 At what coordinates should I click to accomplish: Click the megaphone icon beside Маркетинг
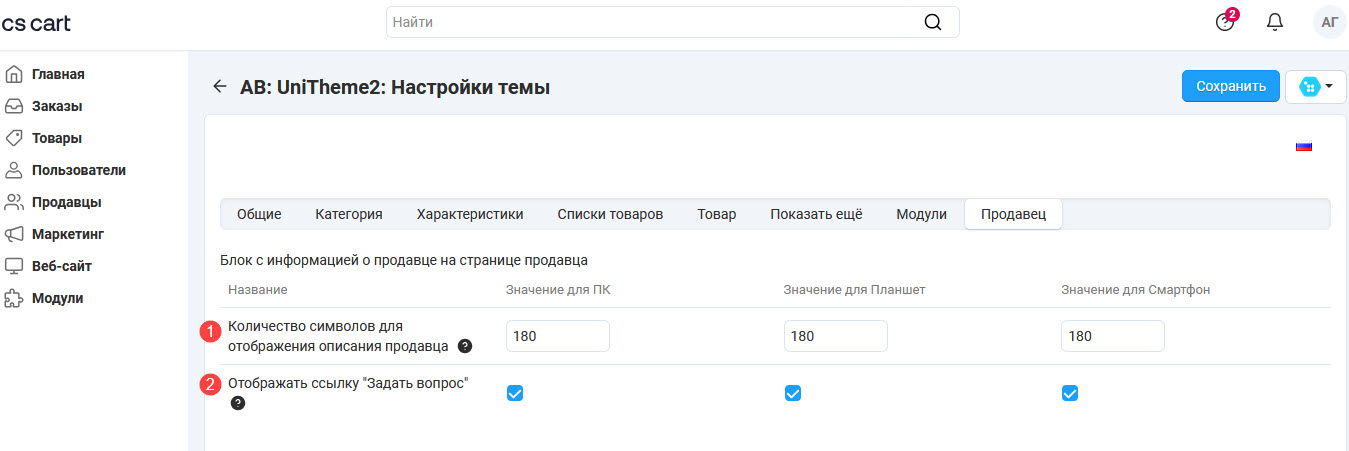tap(14, 234)
